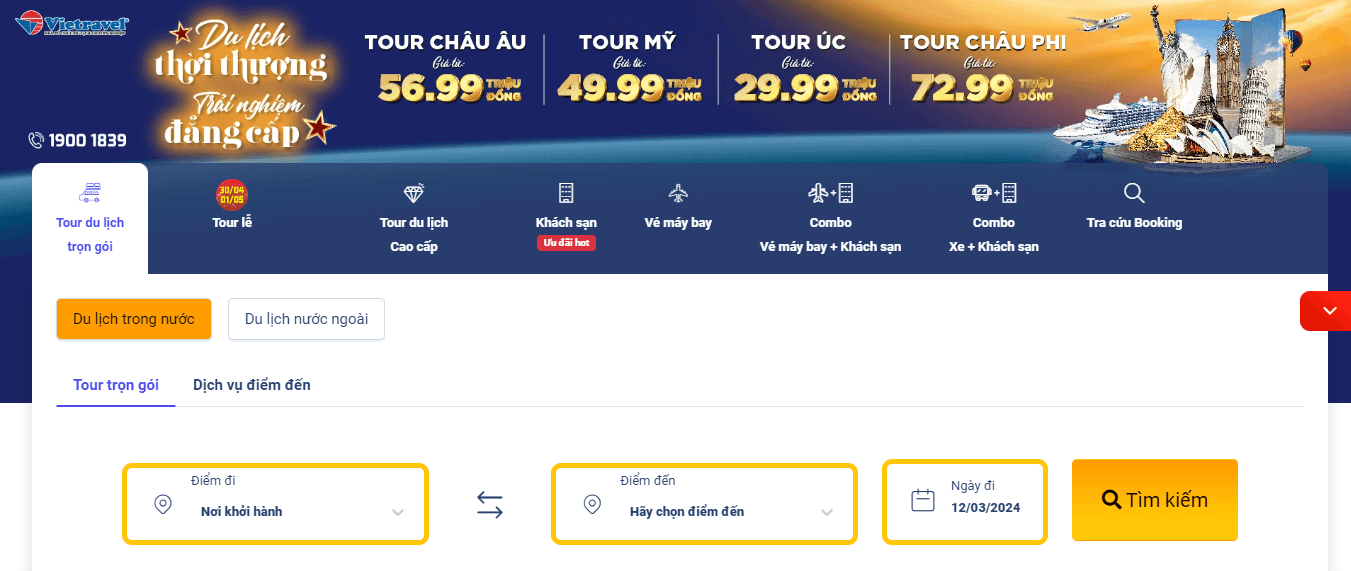Image resolution: width=1351 pixels, height=571 pixels.
Task: Click Tra cứu Booking magnifier icon
Action: pyautogui.click(x=1134, y=194)
